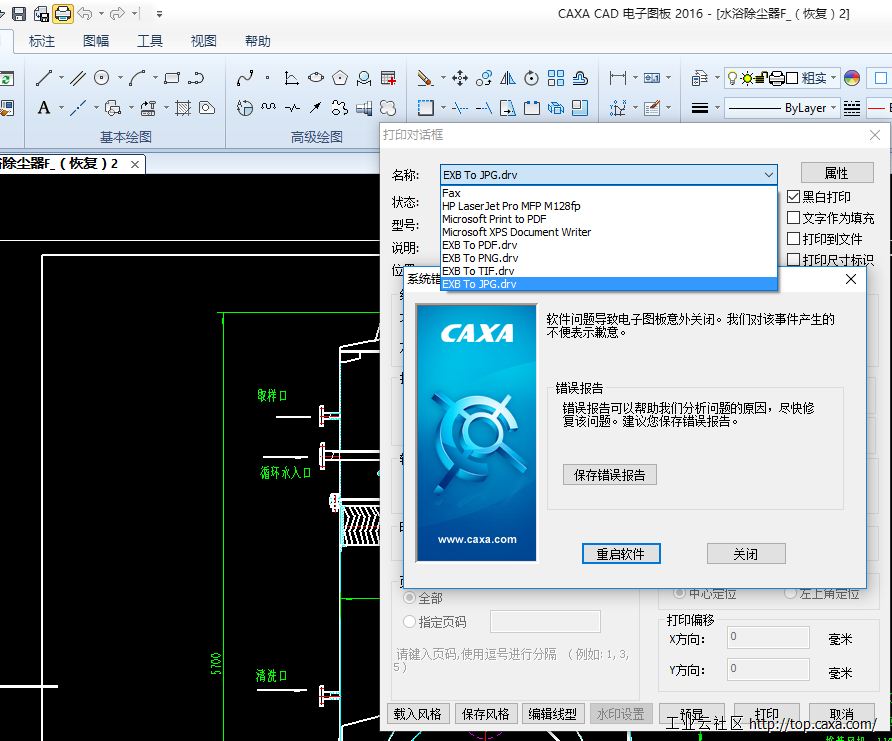
Task: Click the Layer manager icon
Action: tap(700, 78)
